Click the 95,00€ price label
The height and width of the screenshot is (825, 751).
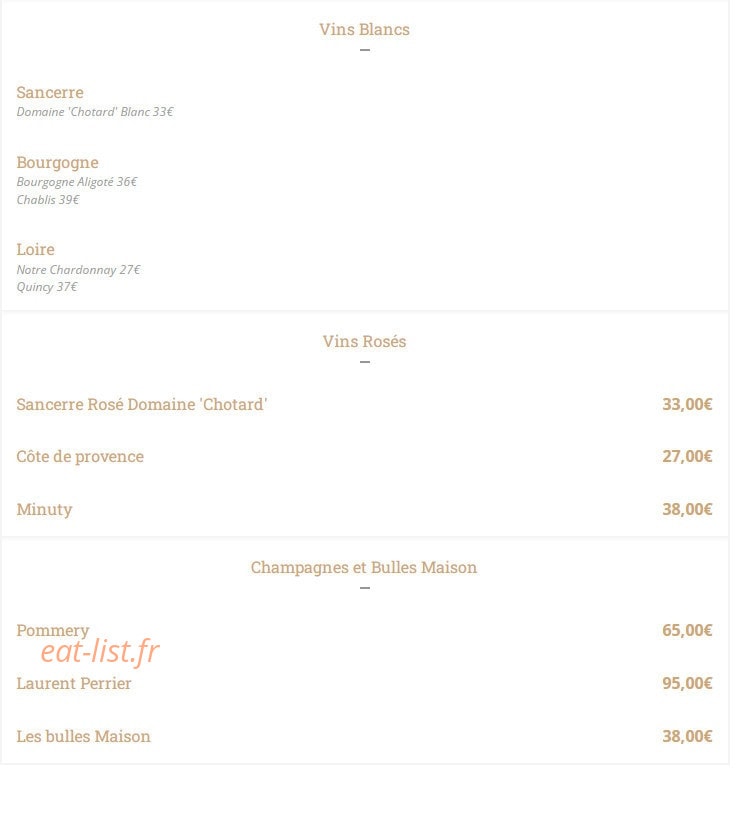(687, 683)
